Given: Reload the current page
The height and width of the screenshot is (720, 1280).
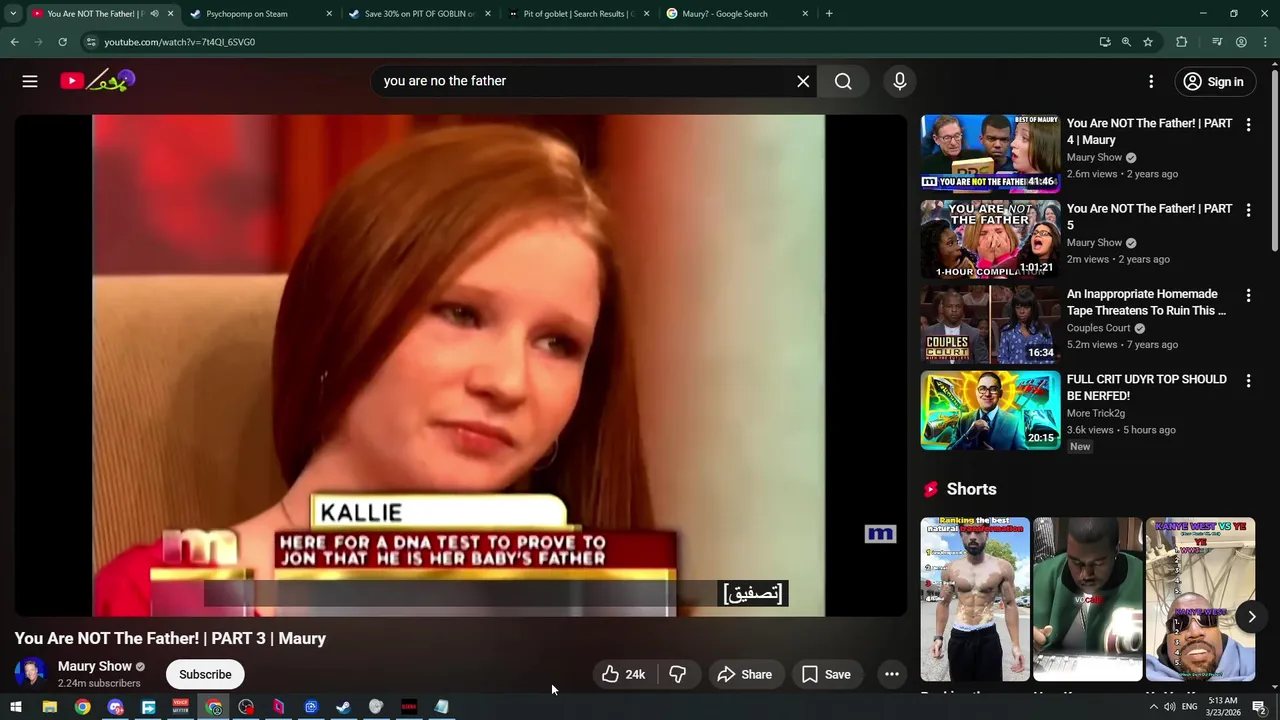Looking at the screenshot, I should [62, 42].
